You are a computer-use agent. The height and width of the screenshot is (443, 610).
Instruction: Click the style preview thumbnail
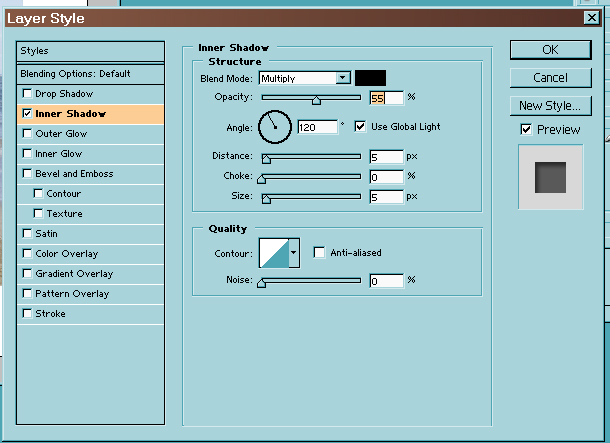pos(549,177)
